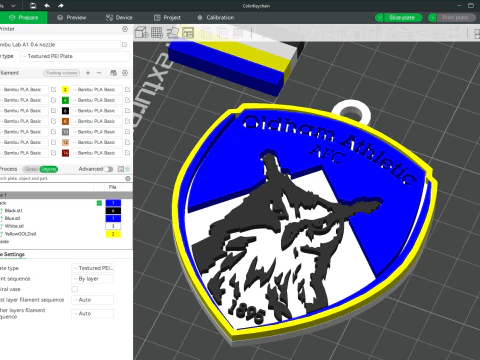Open the Device tab
Image resolution: width=480 pixels, height=360 pixels.
tap(119, 18)
